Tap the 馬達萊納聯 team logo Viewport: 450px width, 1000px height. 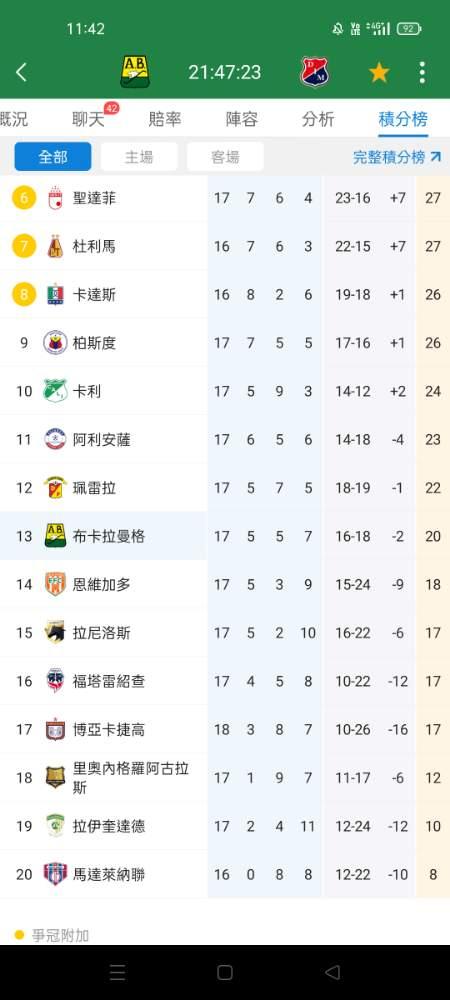pyautogui.click(x=55, y=873)
